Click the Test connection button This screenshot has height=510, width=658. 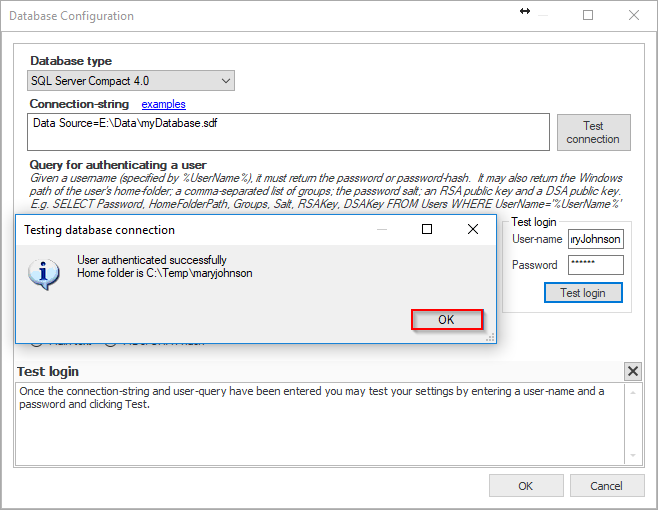point(593,132)
